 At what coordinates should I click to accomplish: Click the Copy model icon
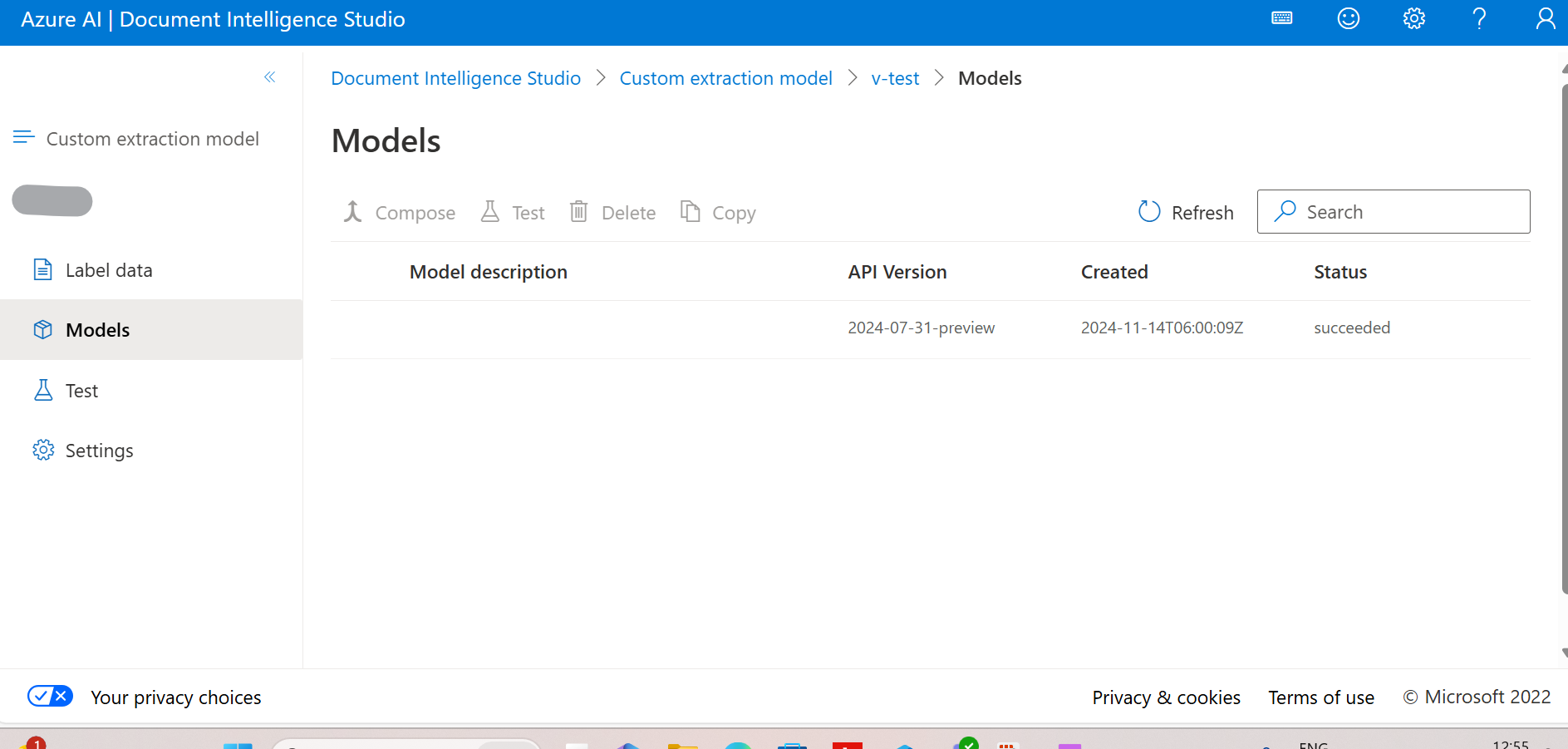[718, 212]
